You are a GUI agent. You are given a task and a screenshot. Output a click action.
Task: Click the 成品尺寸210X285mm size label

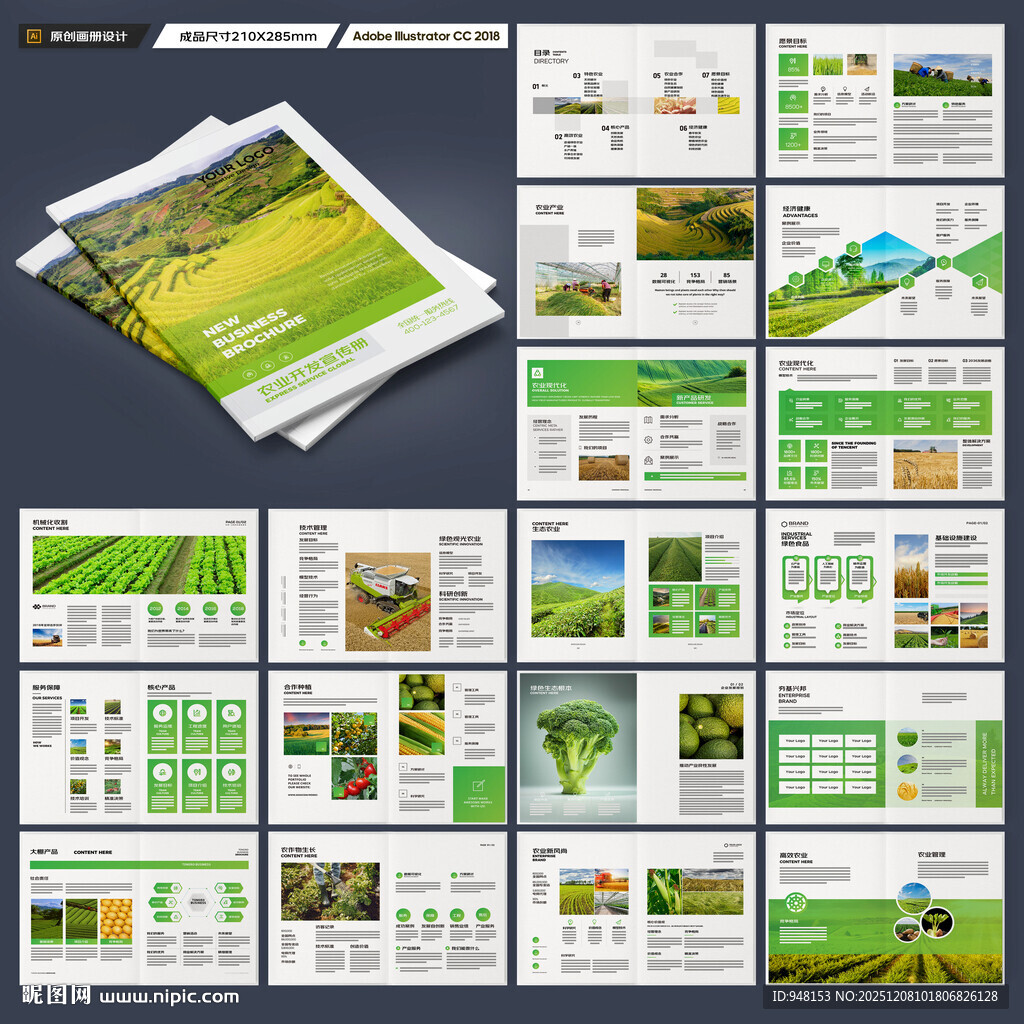(248, 37)
